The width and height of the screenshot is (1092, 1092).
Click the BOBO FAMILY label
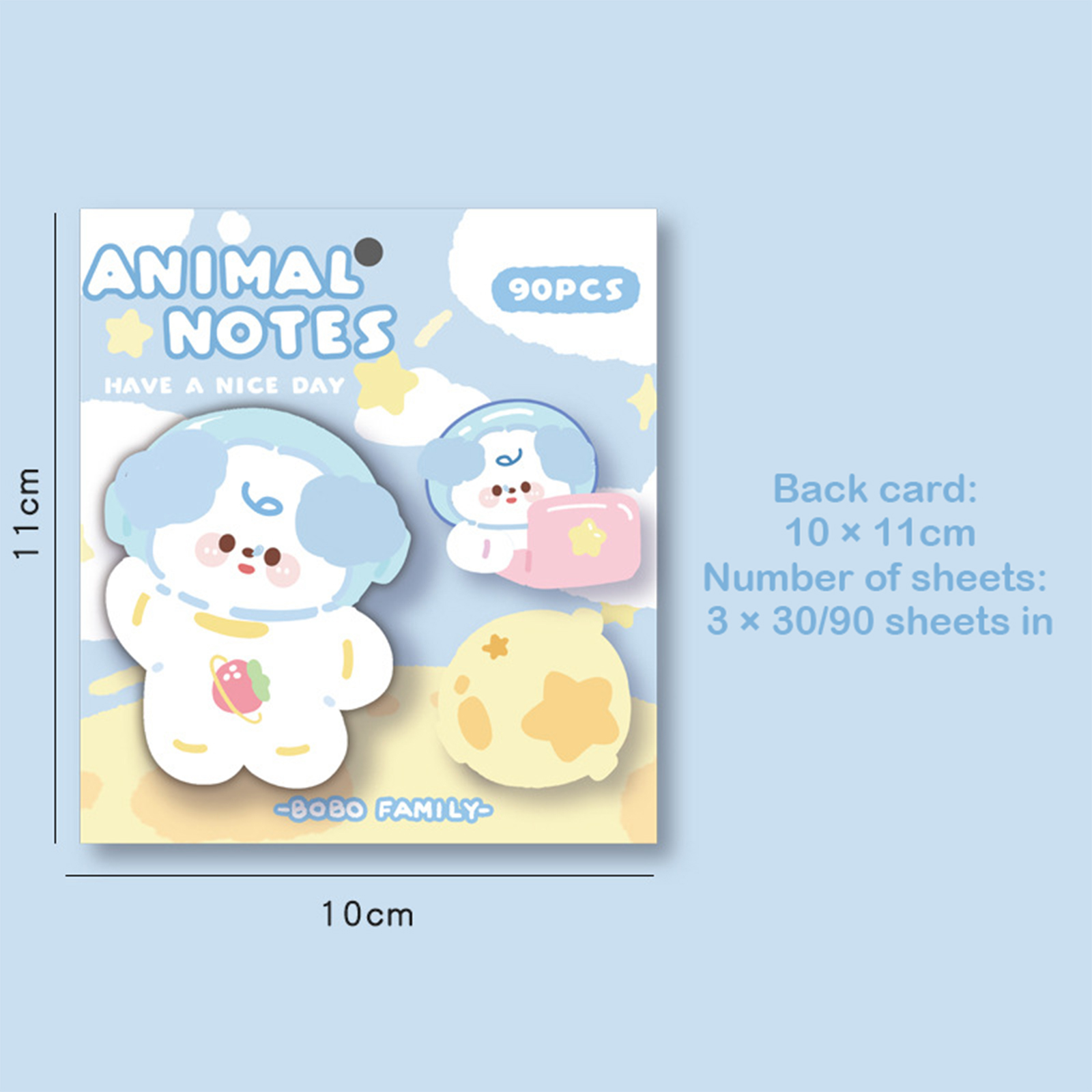384,810
